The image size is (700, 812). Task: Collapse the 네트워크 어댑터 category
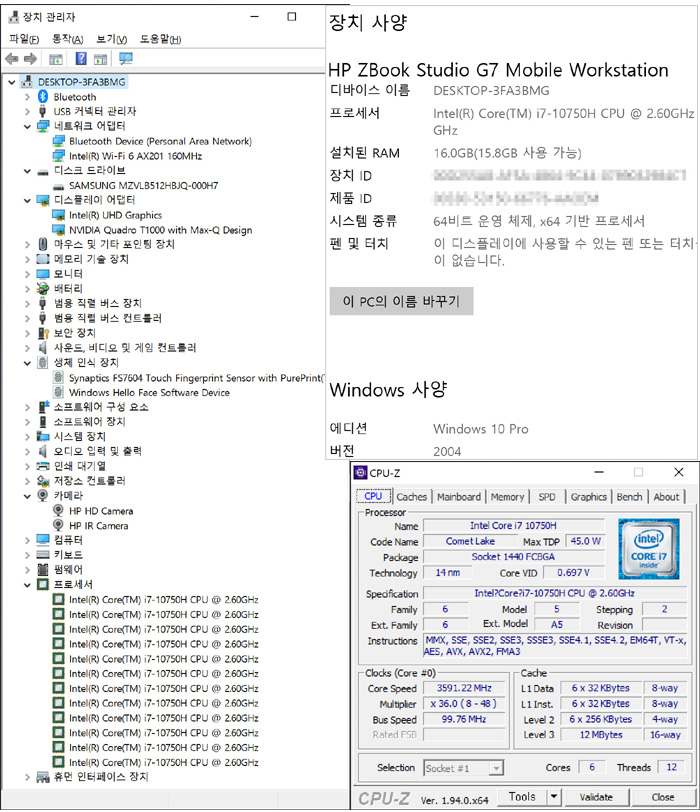click(x=27, y=126)
